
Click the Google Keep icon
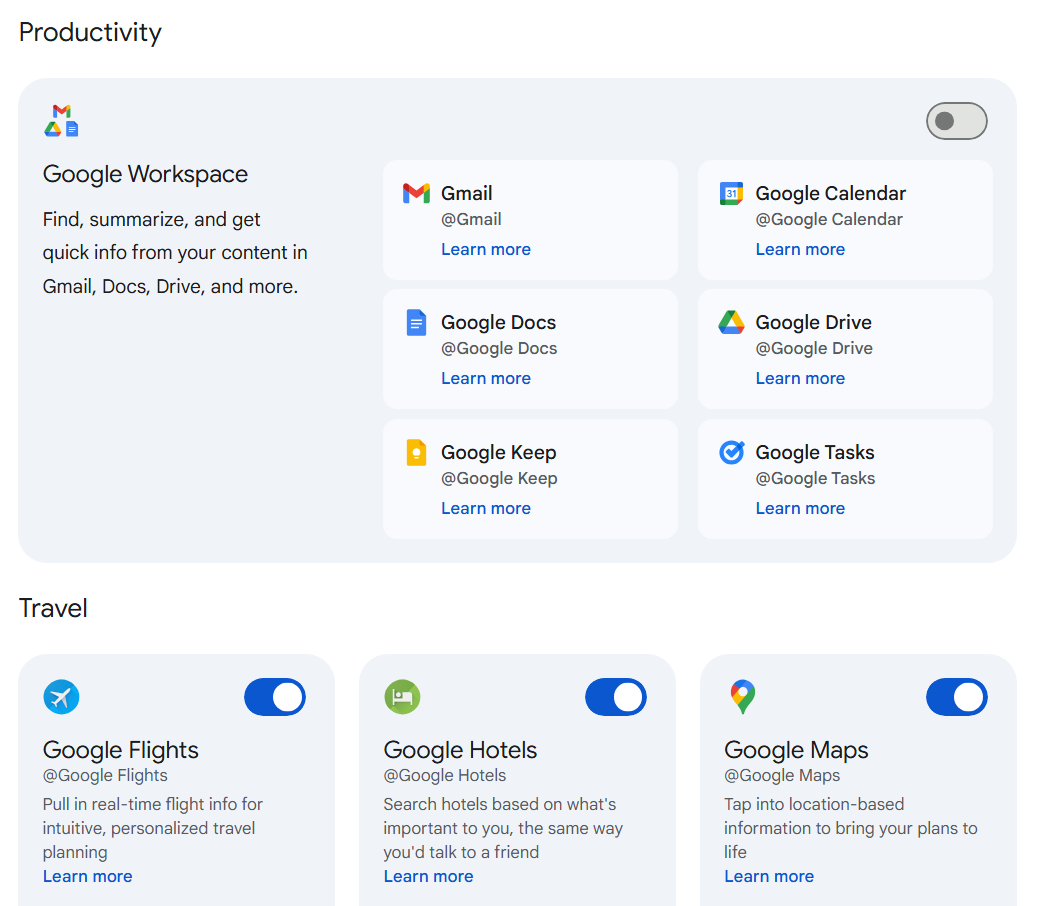point(415,452)
